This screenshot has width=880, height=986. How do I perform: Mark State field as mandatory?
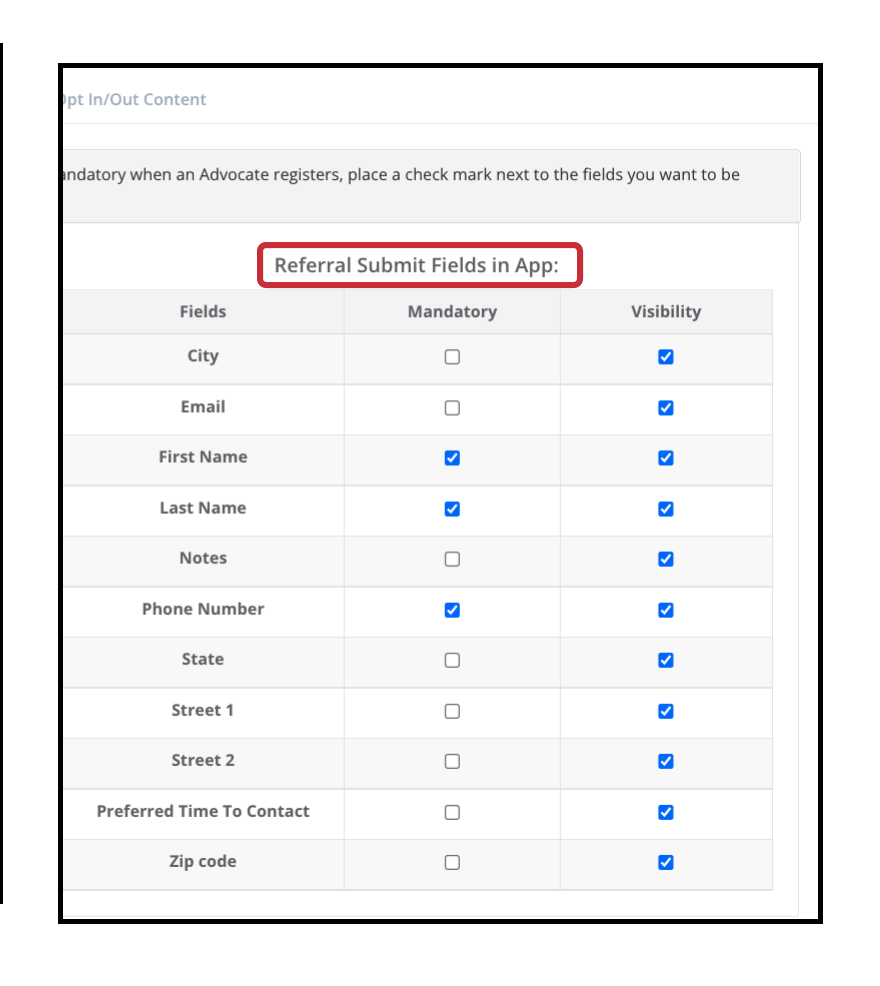(452, 660)
